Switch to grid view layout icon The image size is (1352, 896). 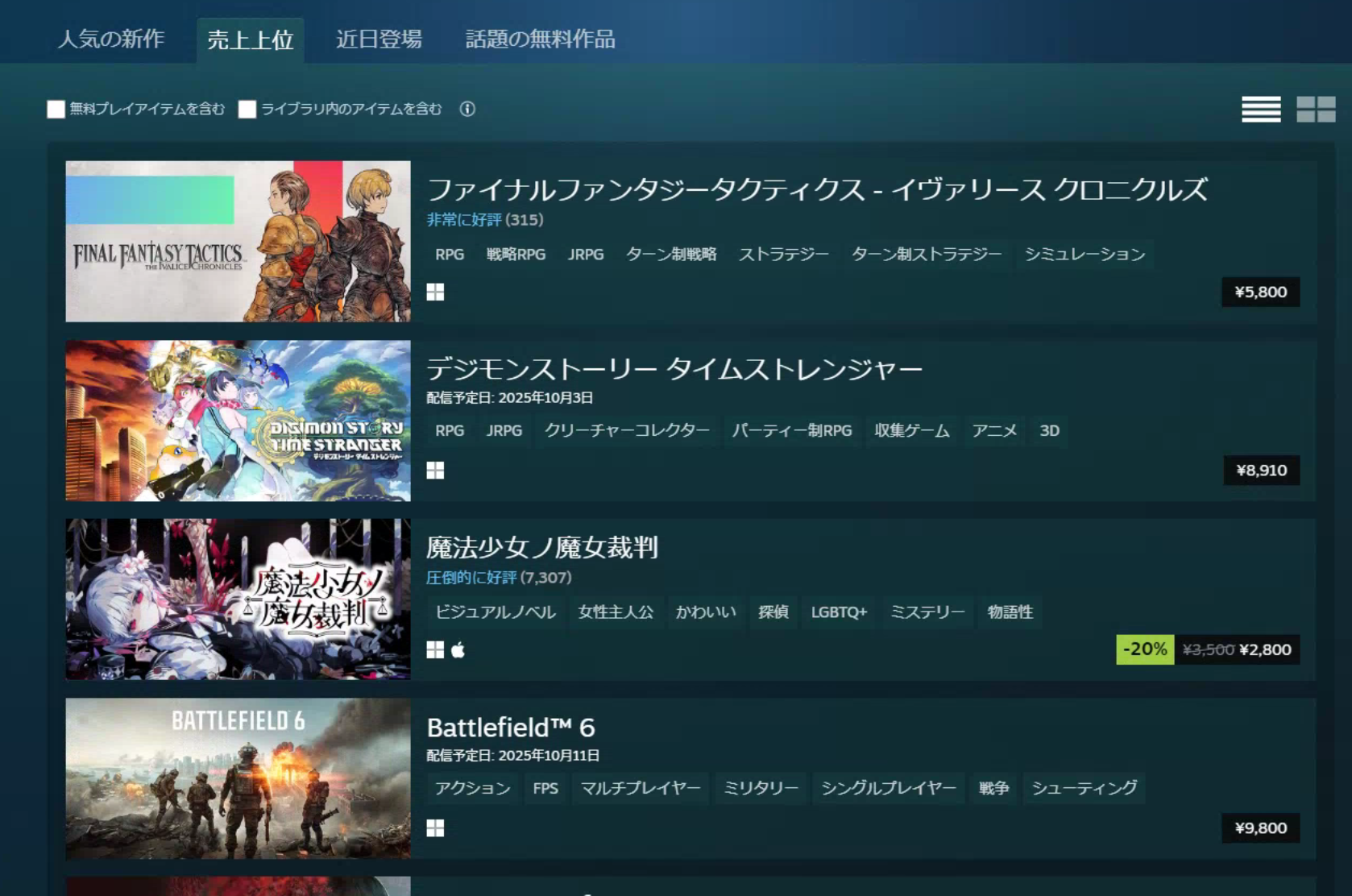(1315, 109)
